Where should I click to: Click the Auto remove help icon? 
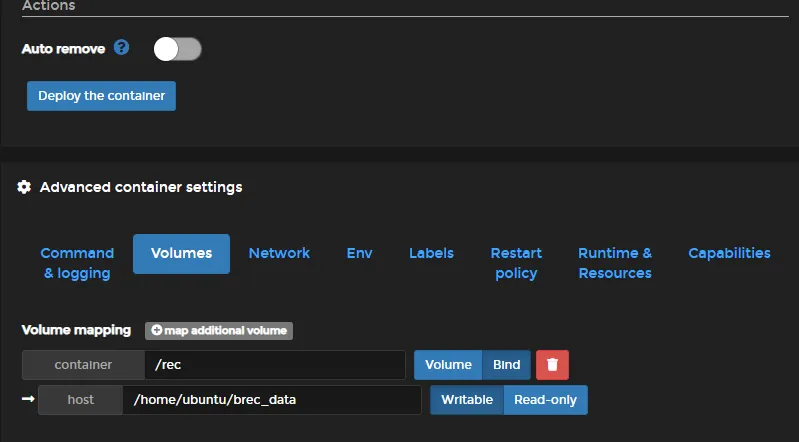[122, 48]
